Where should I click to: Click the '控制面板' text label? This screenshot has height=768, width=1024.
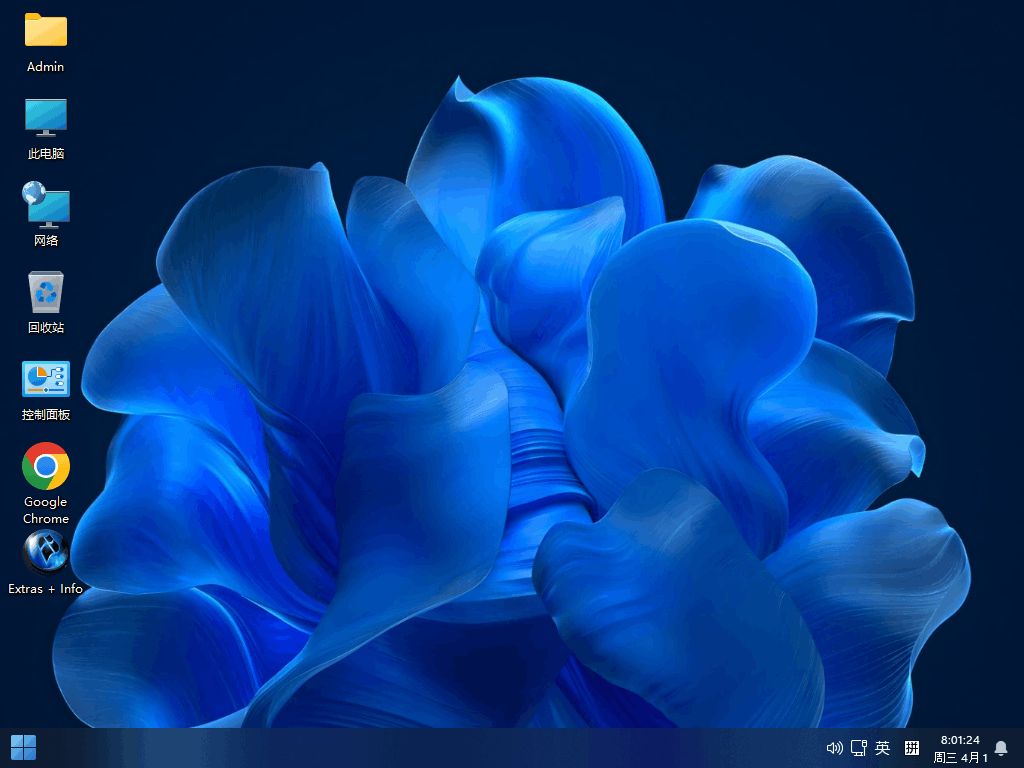[46, 415]
